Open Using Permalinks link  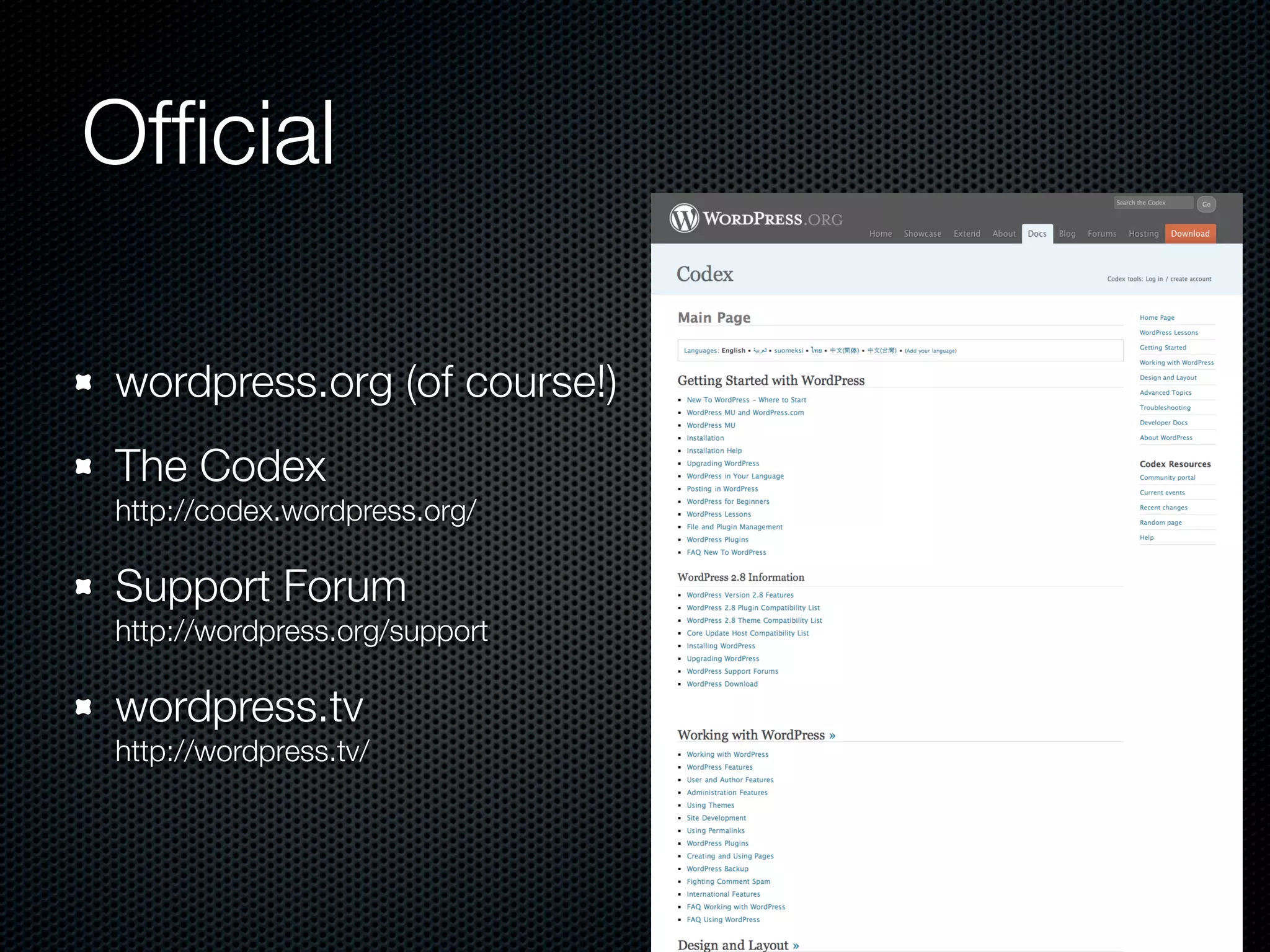pyautogui.click(x=716, y=831)
